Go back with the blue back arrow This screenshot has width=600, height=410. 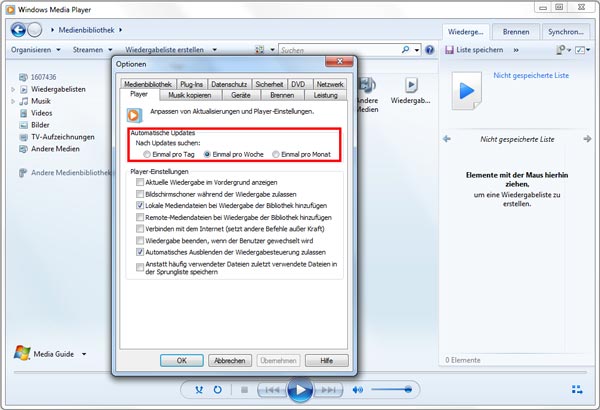[x=18, y=29]
